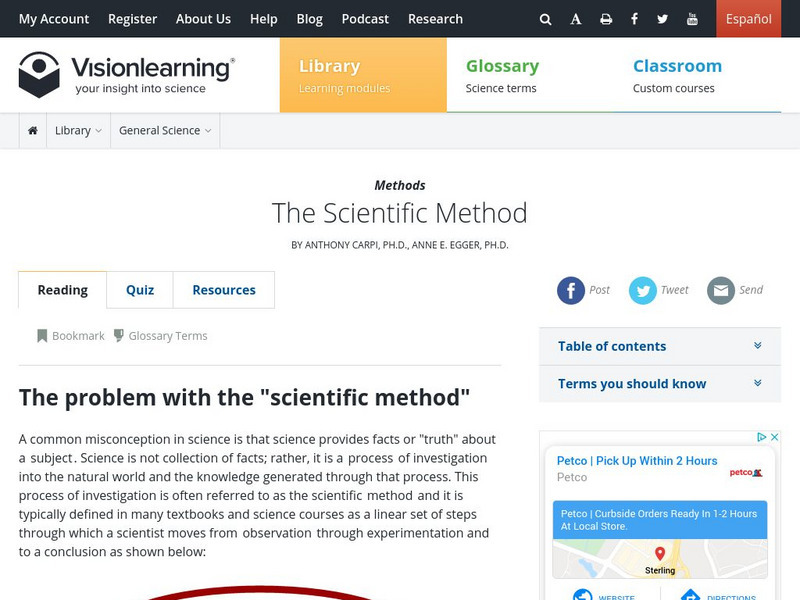Toggle Glossary Terms highlighting
This screenshot has width=800, height=600.
coord(160,336)
